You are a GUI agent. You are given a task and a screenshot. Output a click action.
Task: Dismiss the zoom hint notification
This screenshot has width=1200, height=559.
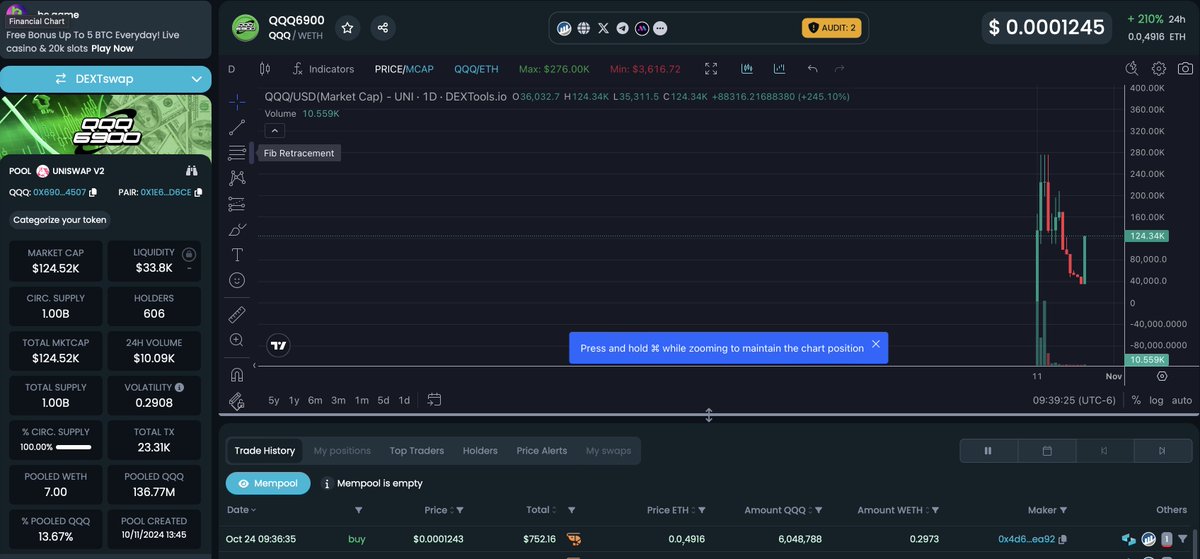[x=875, y=344]
